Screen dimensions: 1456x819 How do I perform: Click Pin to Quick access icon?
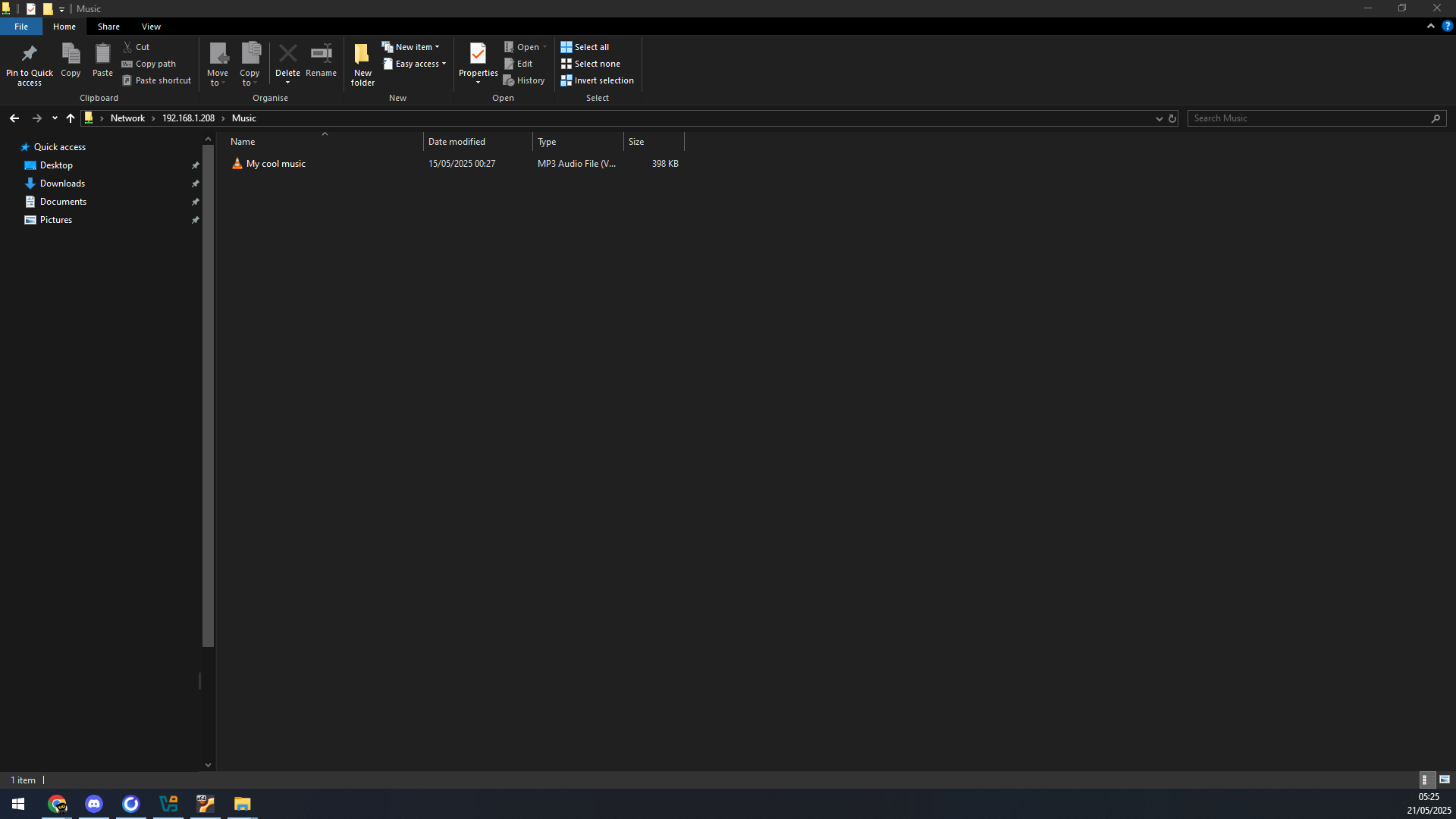click(x=29, y=54)
